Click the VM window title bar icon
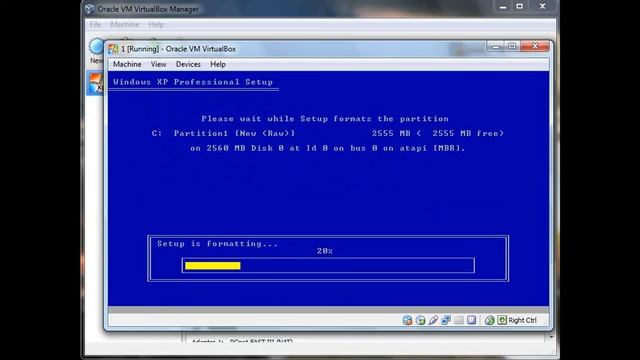 113,49
